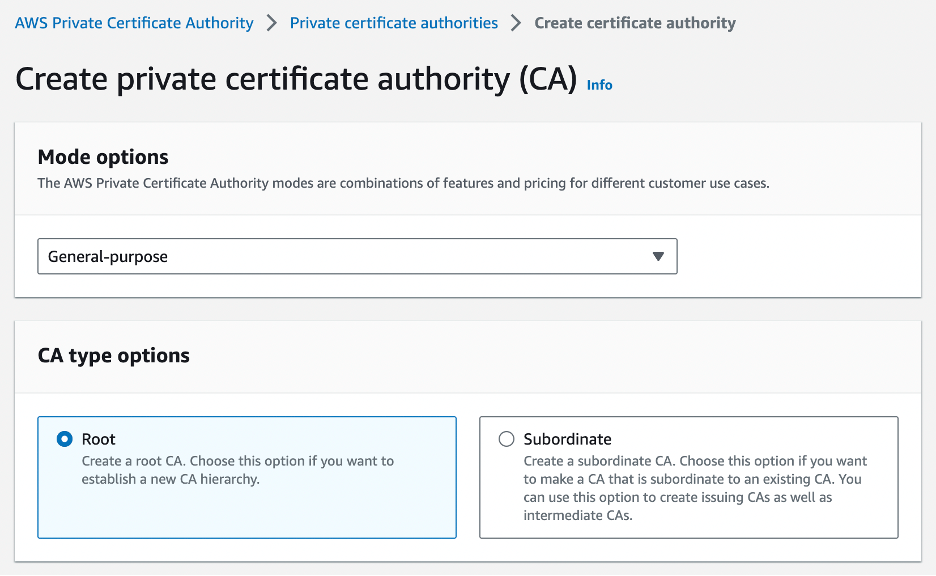Image resolution: width=936 pixels, height=576 pixels.
Task: Click the Subordinate radio circle icon
Action: (506, 439)
